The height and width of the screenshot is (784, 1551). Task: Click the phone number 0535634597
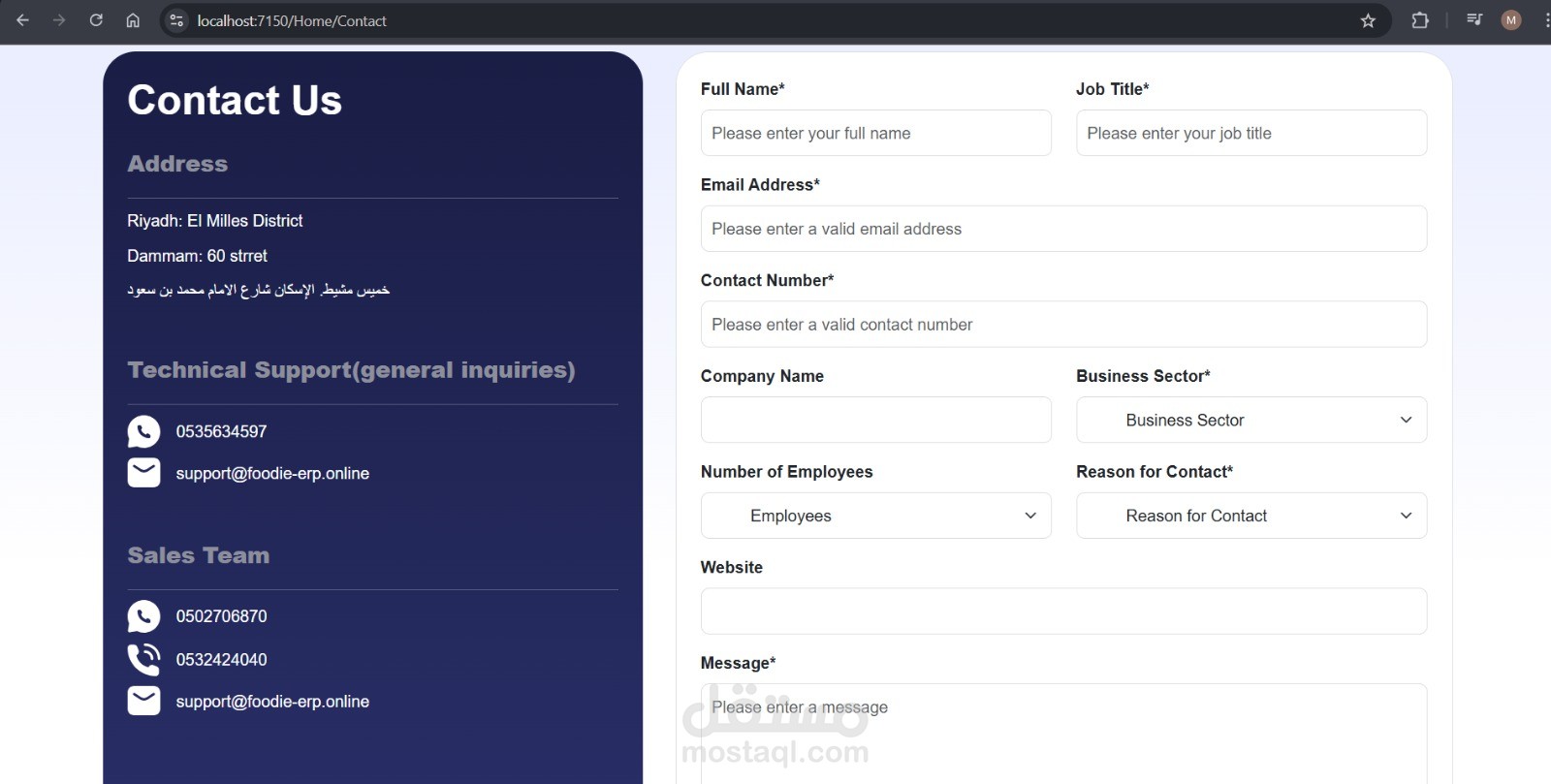click(221, 431)
